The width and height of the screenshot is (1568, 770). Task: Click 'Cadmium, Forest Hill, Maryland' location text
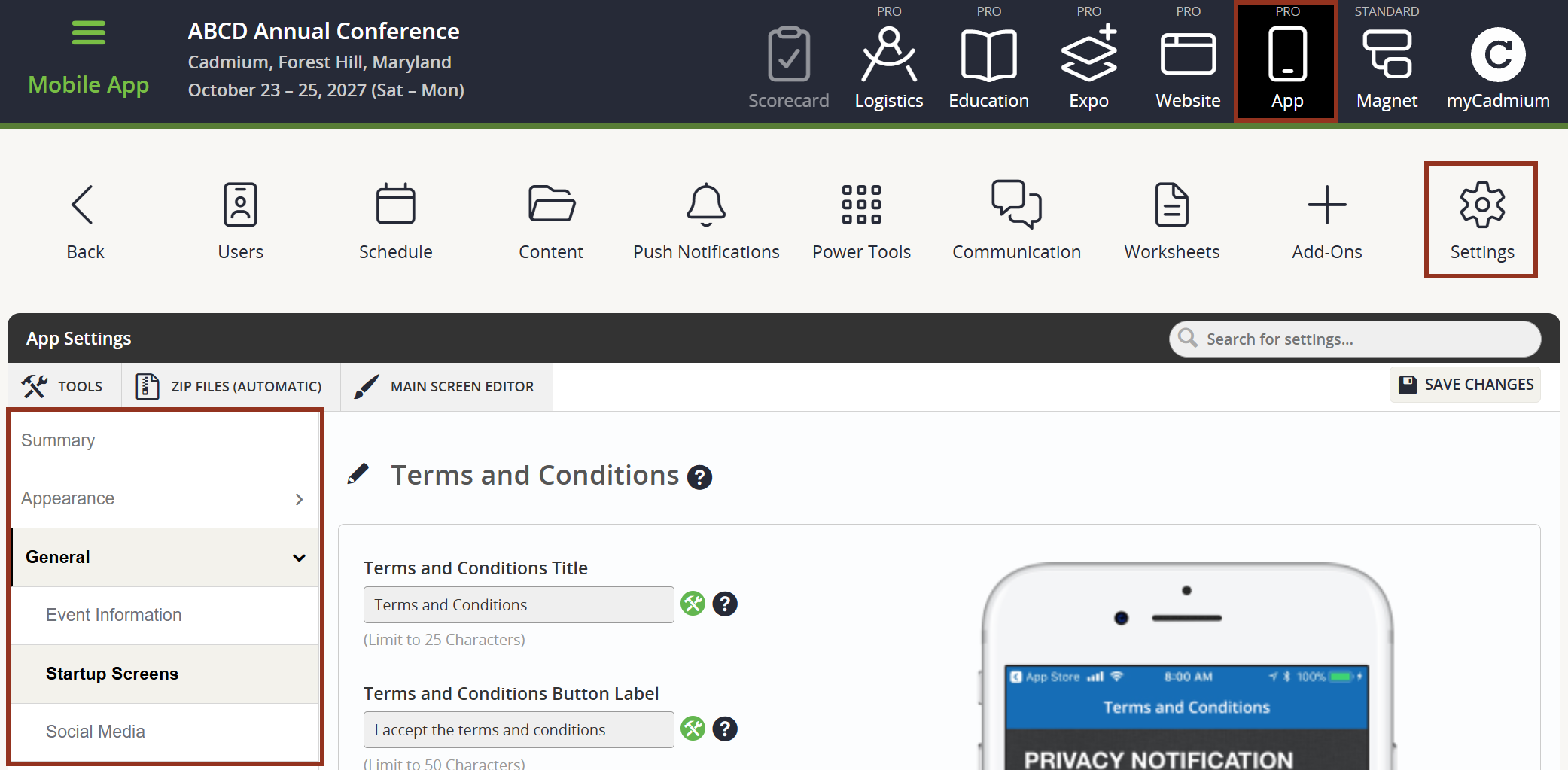pyautogui.click(x=319, y=62)
